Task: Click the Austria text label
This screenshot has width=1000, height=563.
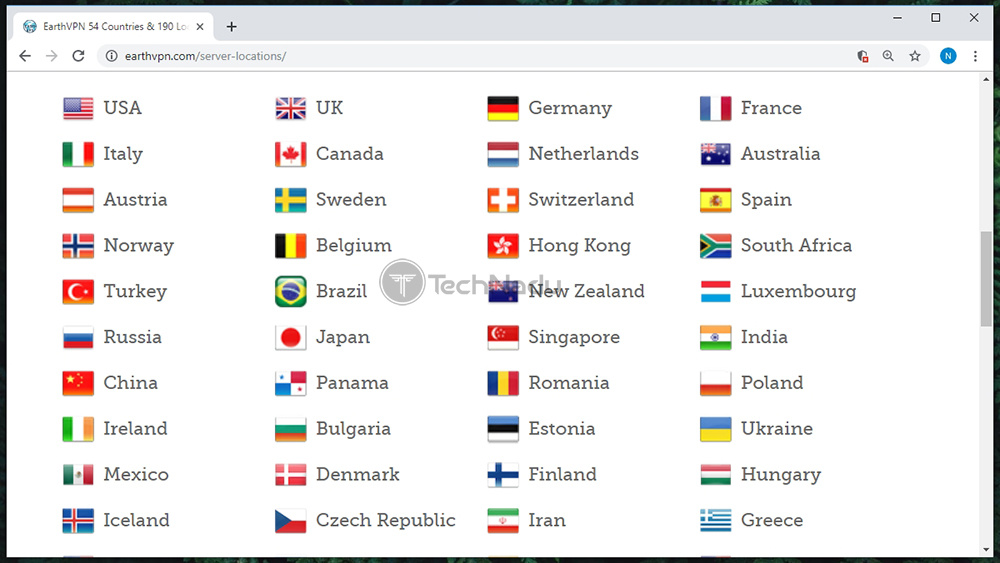Action: click(135, 200)
